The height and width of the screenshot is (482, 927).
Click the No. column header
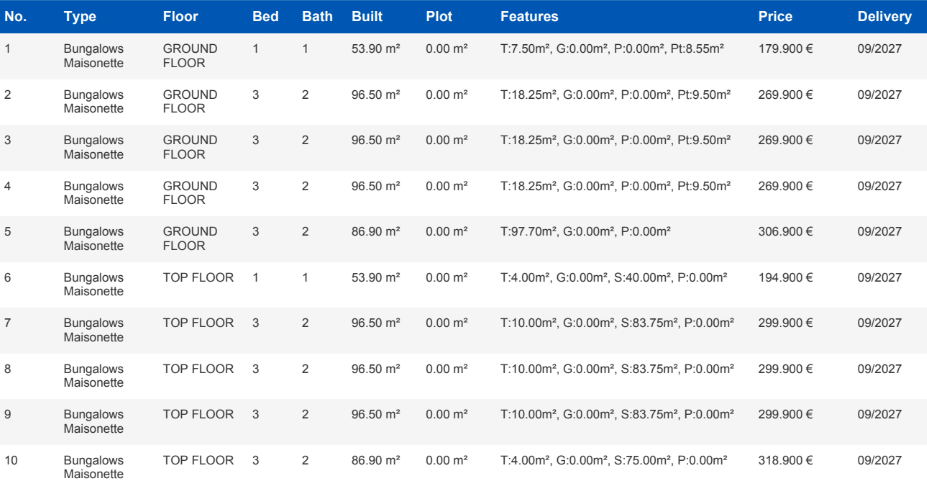click(x=16, y=17)
